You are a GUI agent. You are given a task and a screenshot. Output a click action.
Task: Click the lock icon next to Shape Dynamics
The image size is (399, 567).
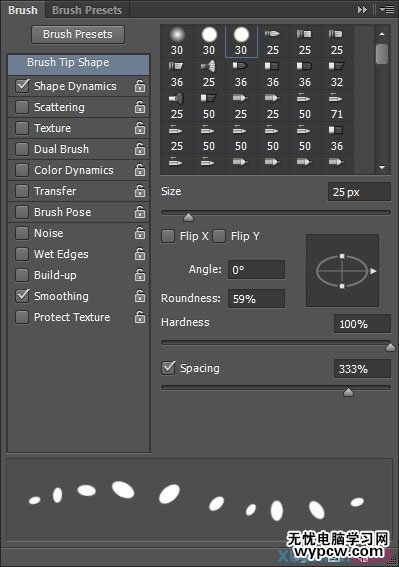tap(140, 86)
